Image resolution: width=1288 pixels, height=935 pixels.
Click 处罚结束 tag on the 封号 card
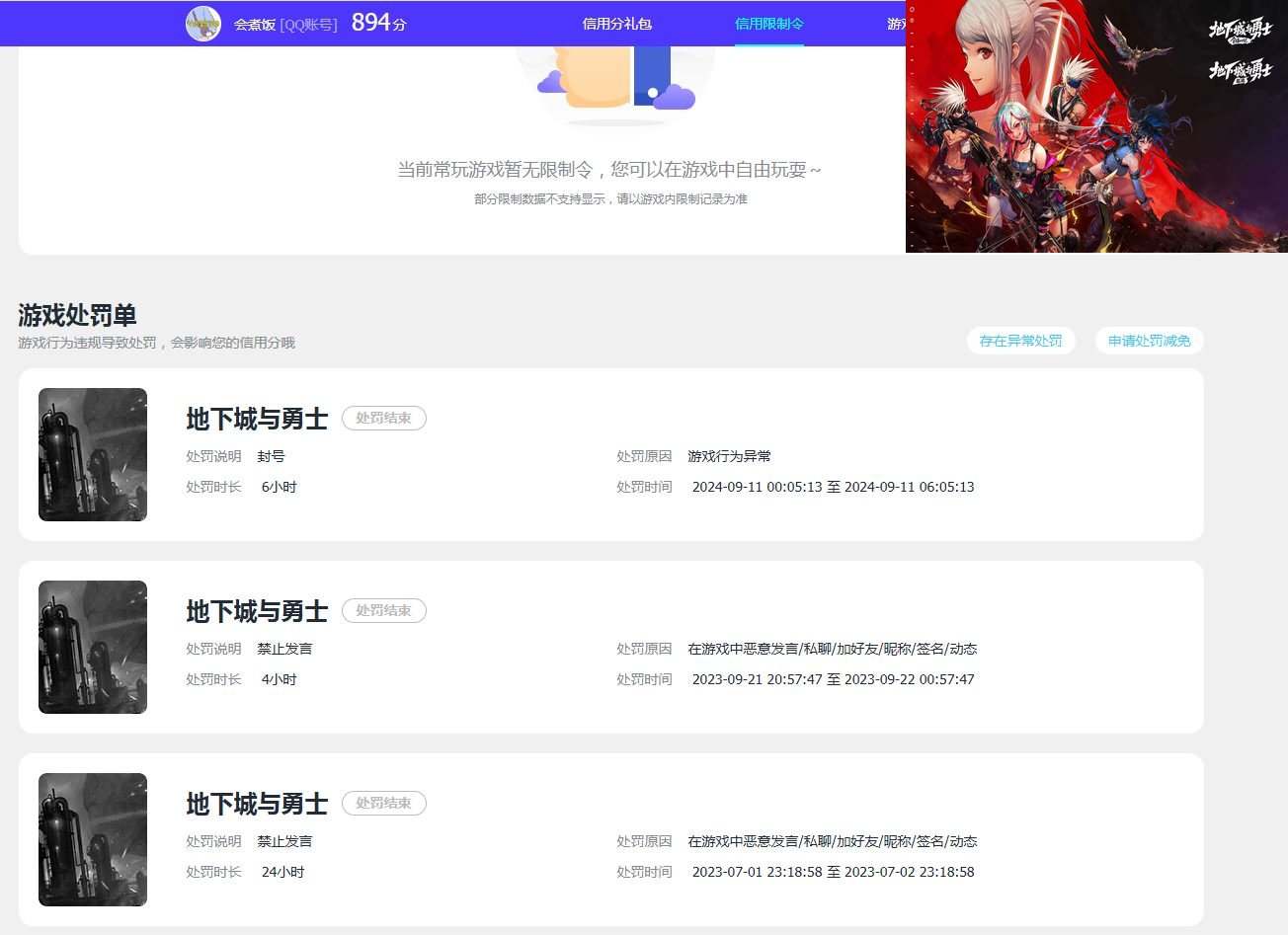click(384, 418)
